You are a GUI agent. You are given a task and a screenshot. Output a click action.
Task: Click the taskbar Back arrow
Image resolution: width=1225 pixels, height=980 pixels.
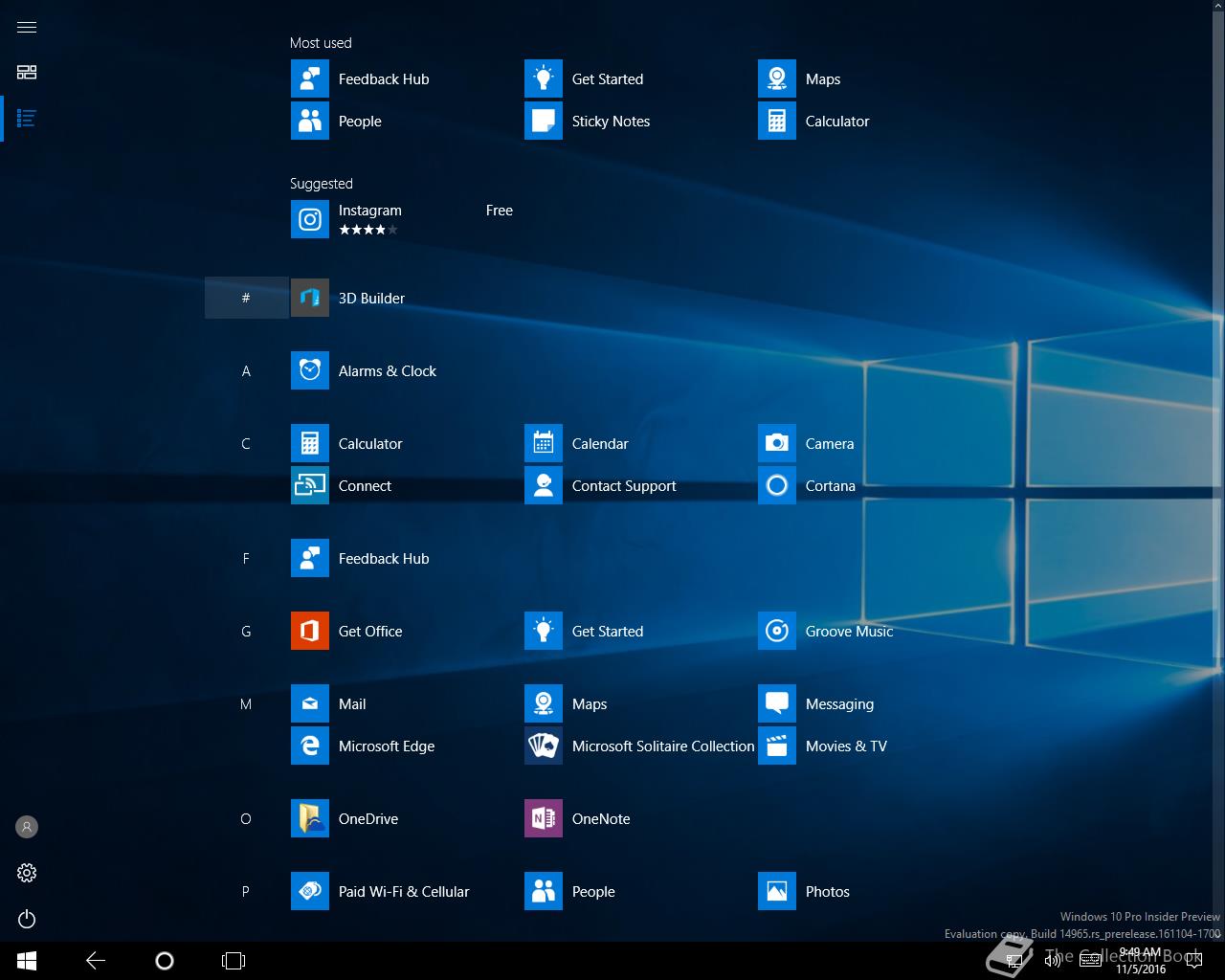[96, 961]
